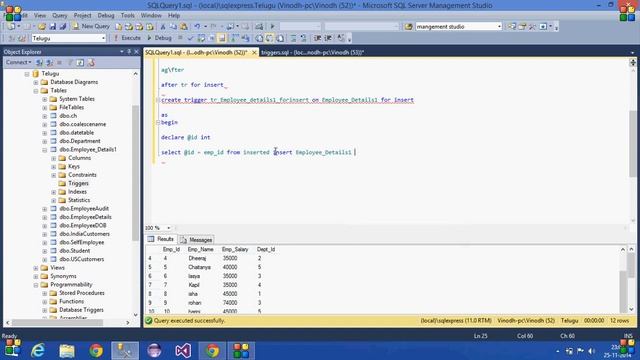
Task: Click Object Explorer Disconnect icon
Action: coord(49,62)
